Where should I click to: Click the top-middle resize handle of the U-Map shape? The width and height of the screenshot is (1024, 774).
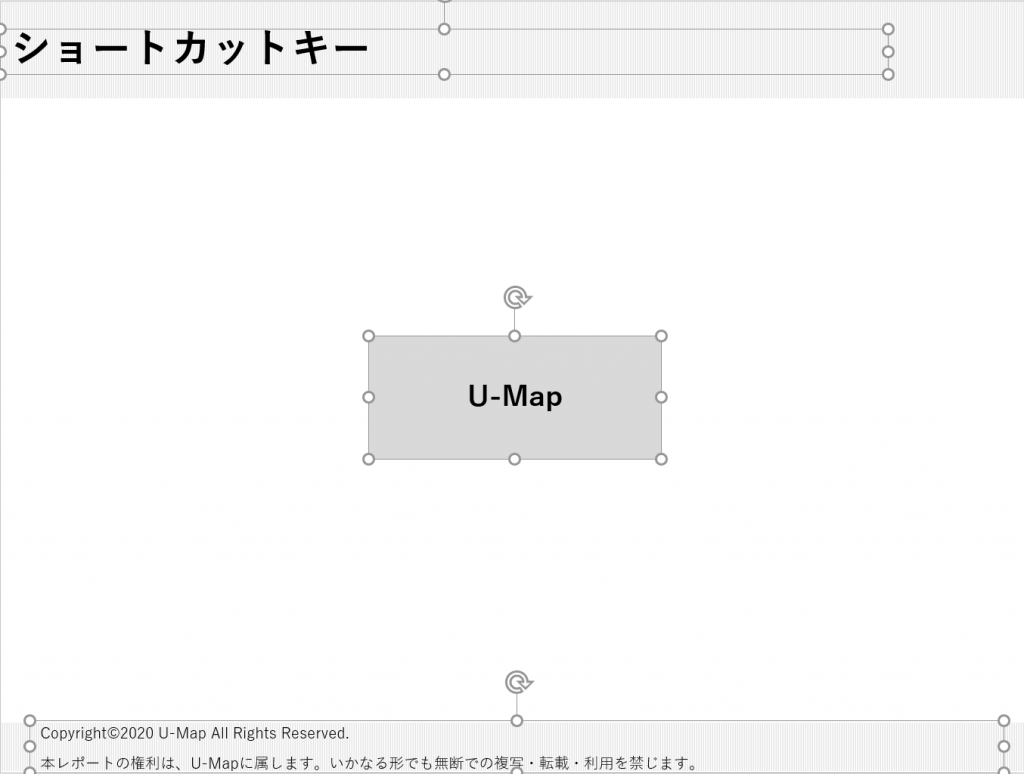click(515, 336)
